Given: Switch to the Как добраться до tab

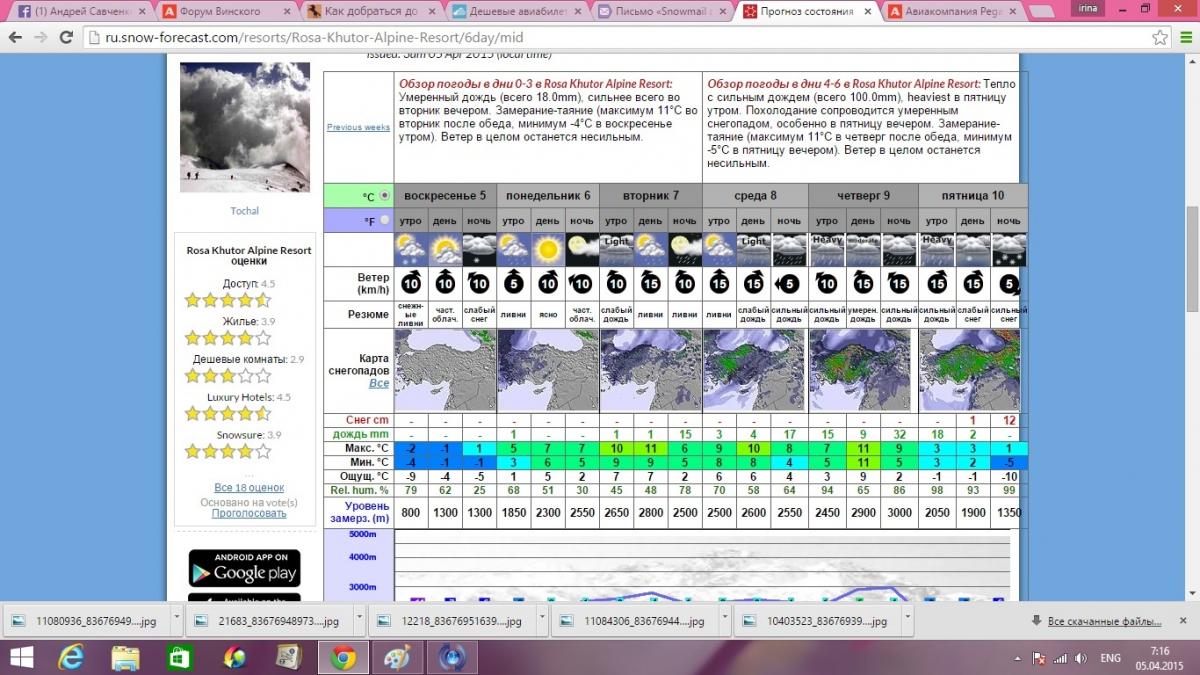Looking at the screenshot, I should pyautogui.click(x=372, y=12).
